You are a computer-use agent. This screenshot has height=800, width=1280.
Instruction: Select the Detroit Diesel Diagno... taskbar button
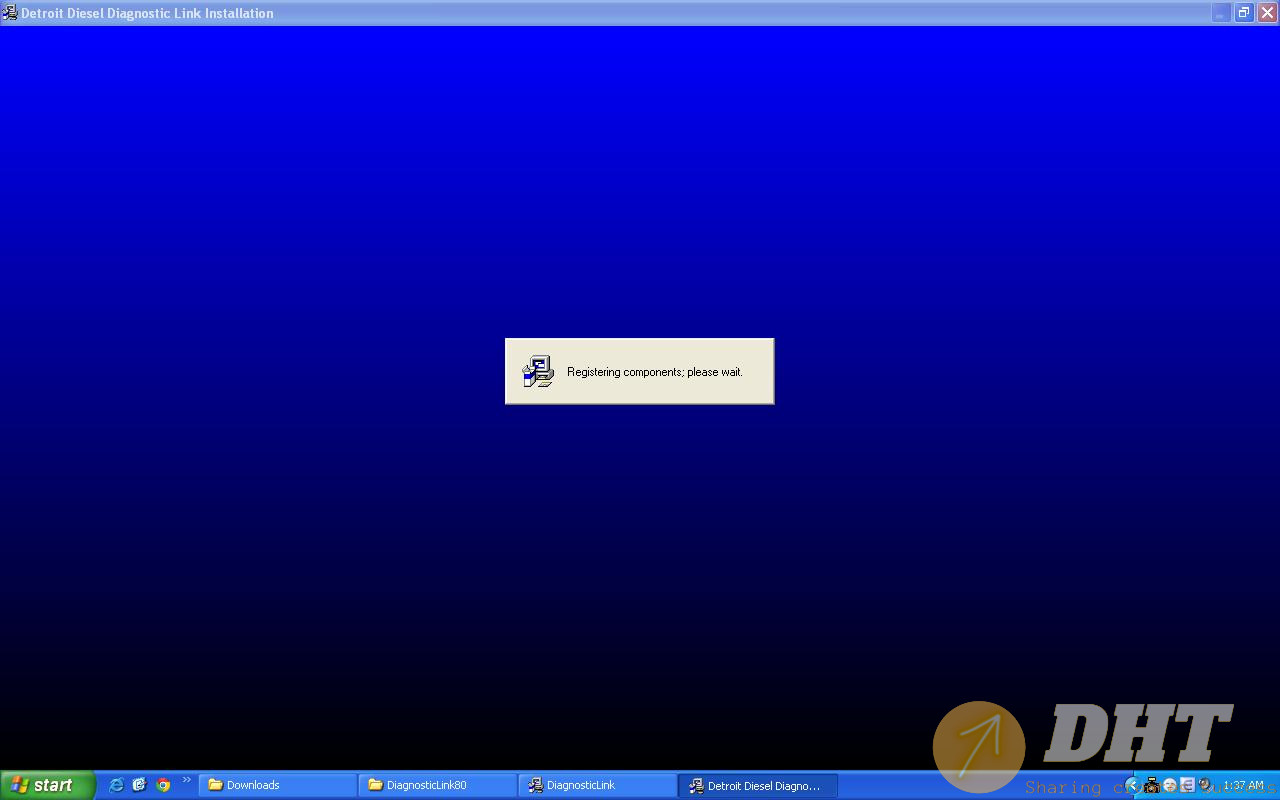757,785
